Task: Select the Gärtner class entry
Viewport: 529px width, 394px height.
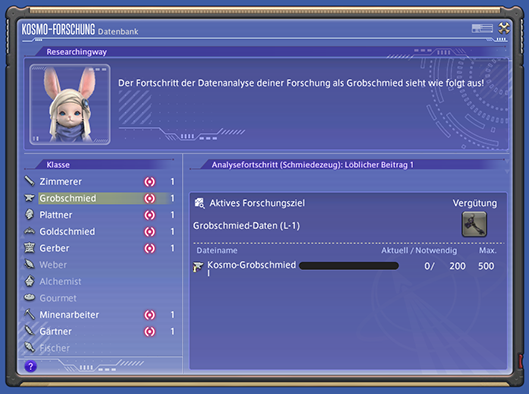Action: 100,331
